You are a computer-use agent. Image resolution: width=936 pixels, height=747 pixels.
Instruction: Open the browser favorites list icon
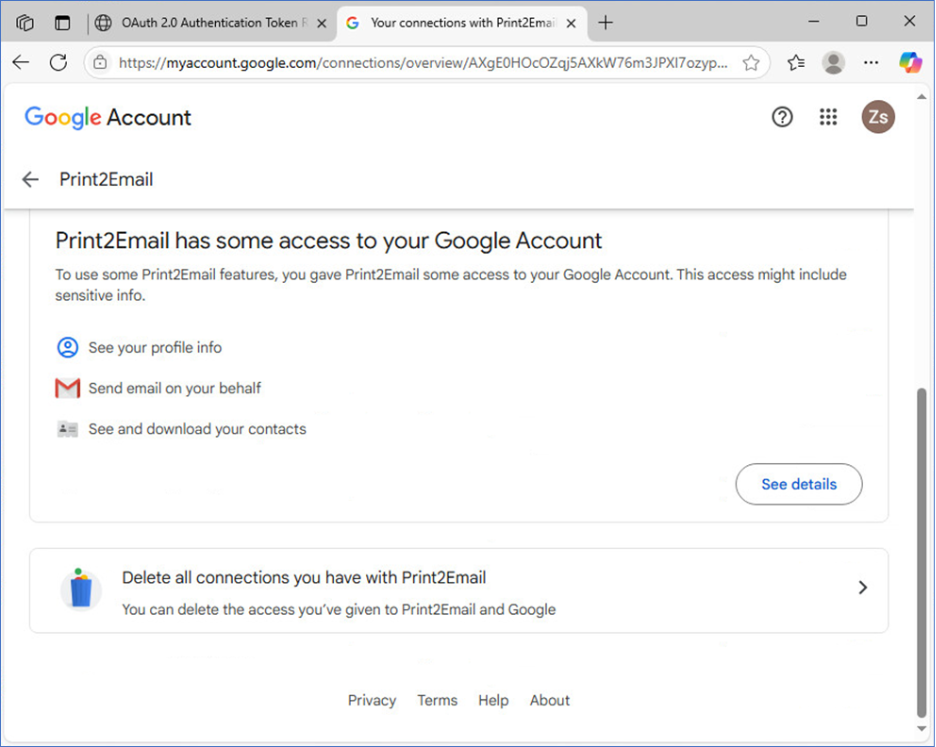(796, 62)
